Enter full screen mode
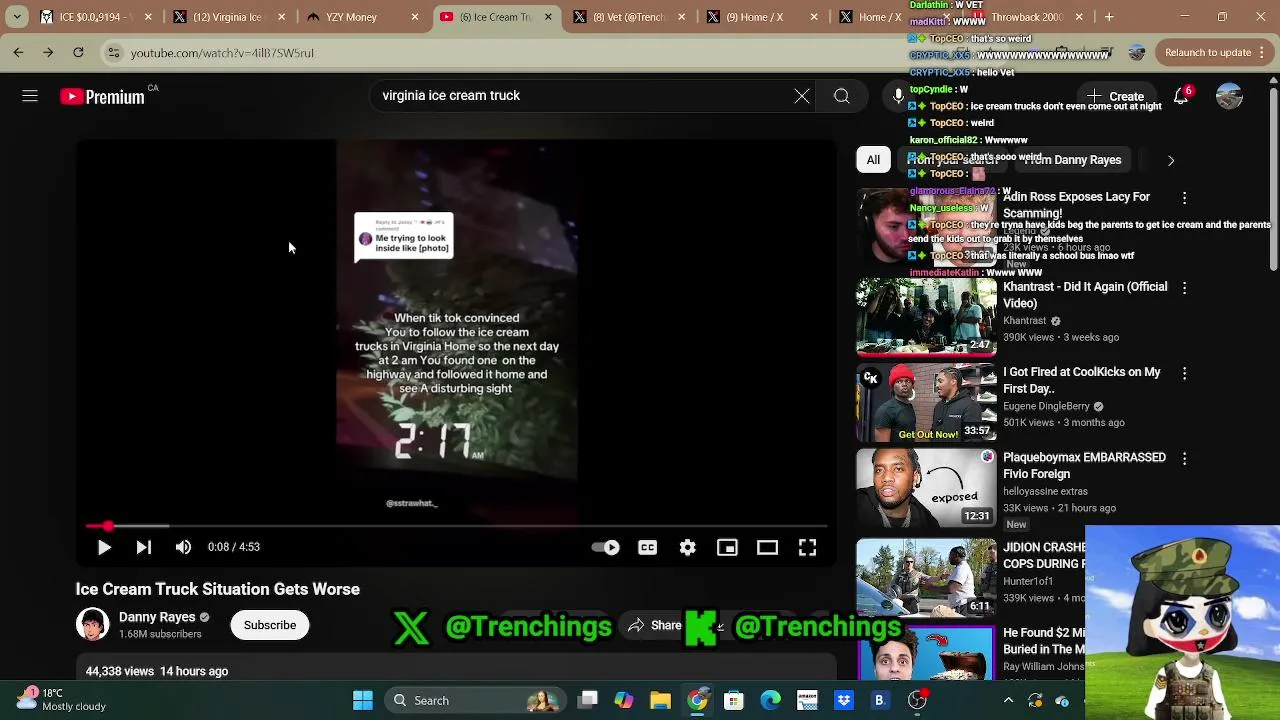The width and height of the screenshot is (1280, 720). click(807, 547)
